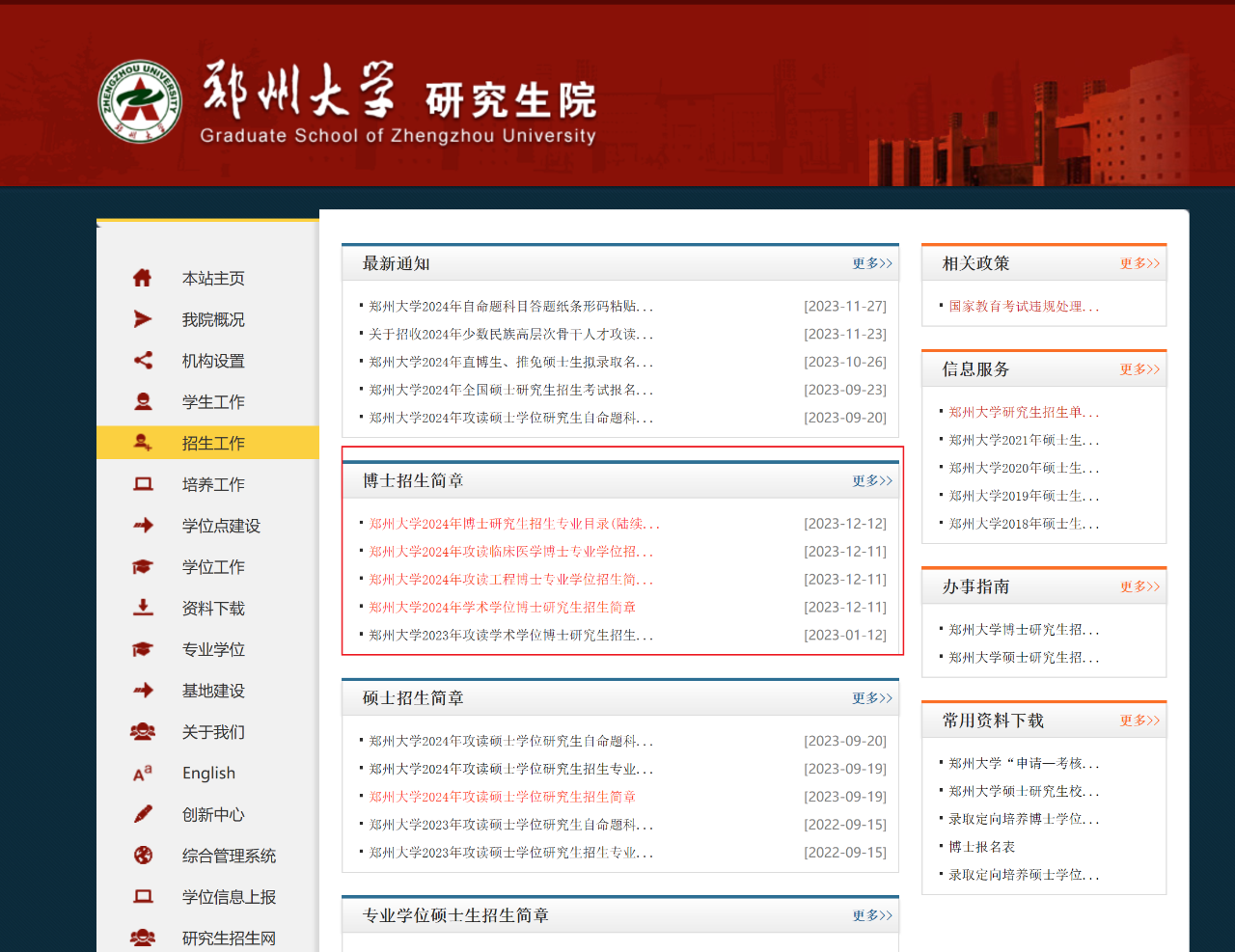Open 郑州大学2021年硕士生 info link
Image resolution: width=1235 pixels, height=952 pixels.
1024,440
